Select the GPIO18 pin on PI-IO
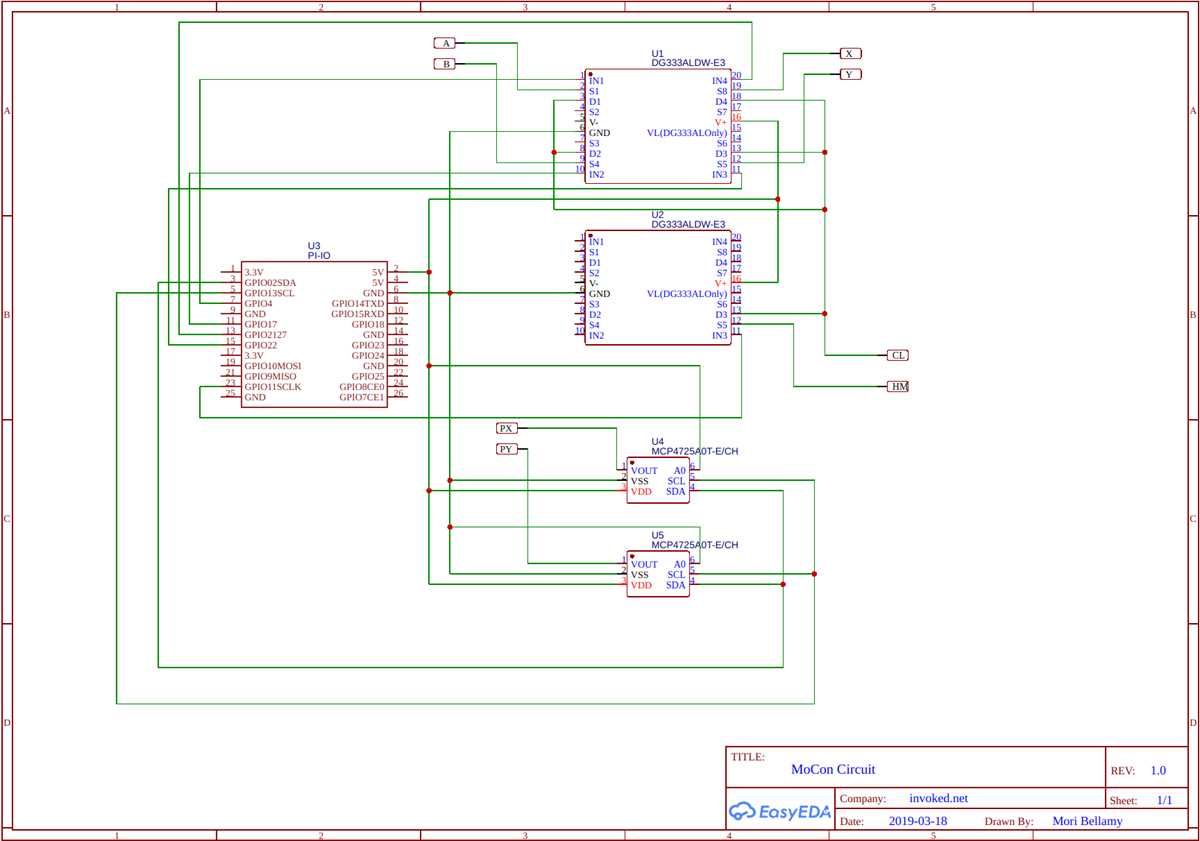Viewport: 1200px width, 841px height. pyautogui.click(x=368, y=324)
